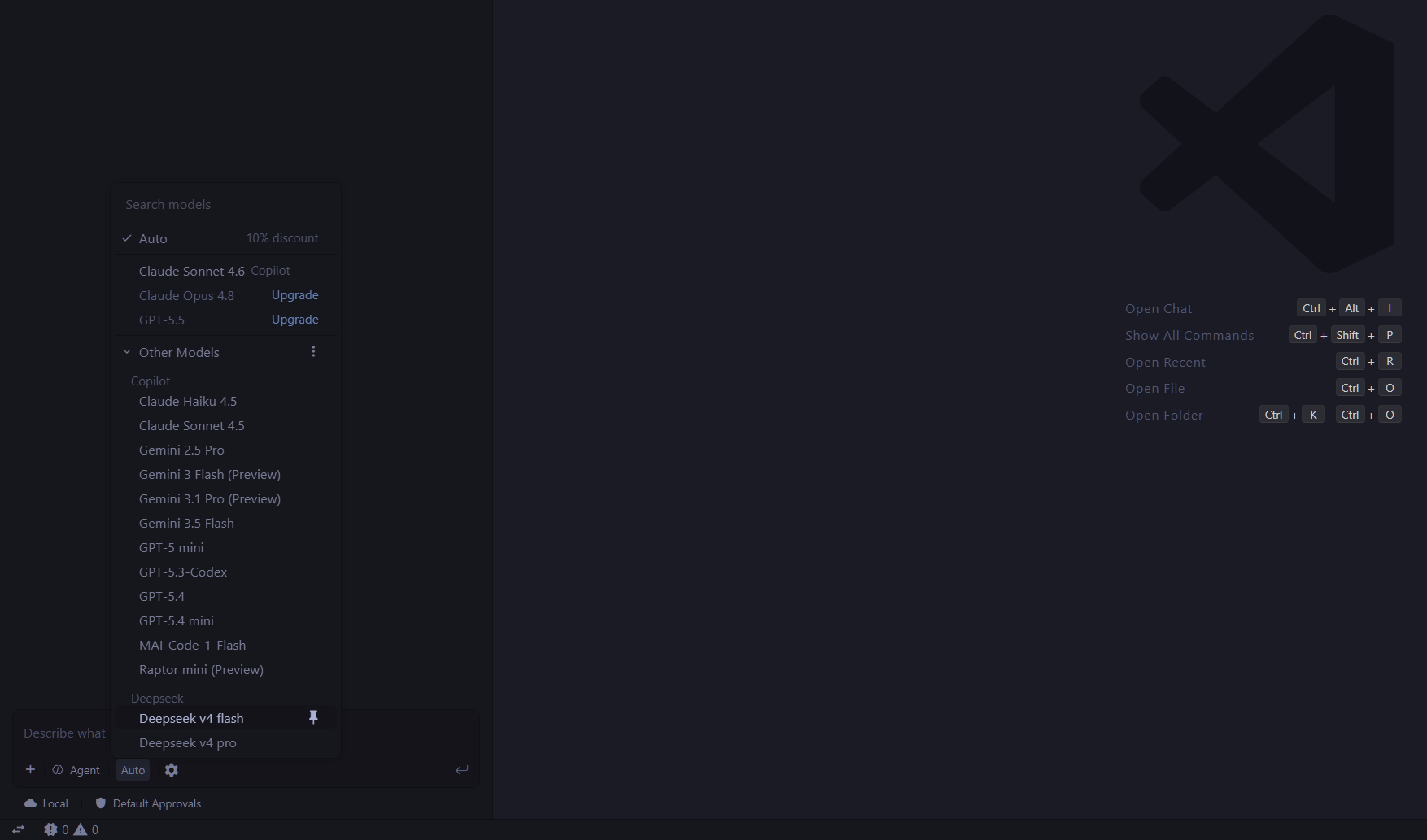Collapse the Other Models section
Image resolution: width=1427 pixels, height=840 pixels.
pos(127,352)
